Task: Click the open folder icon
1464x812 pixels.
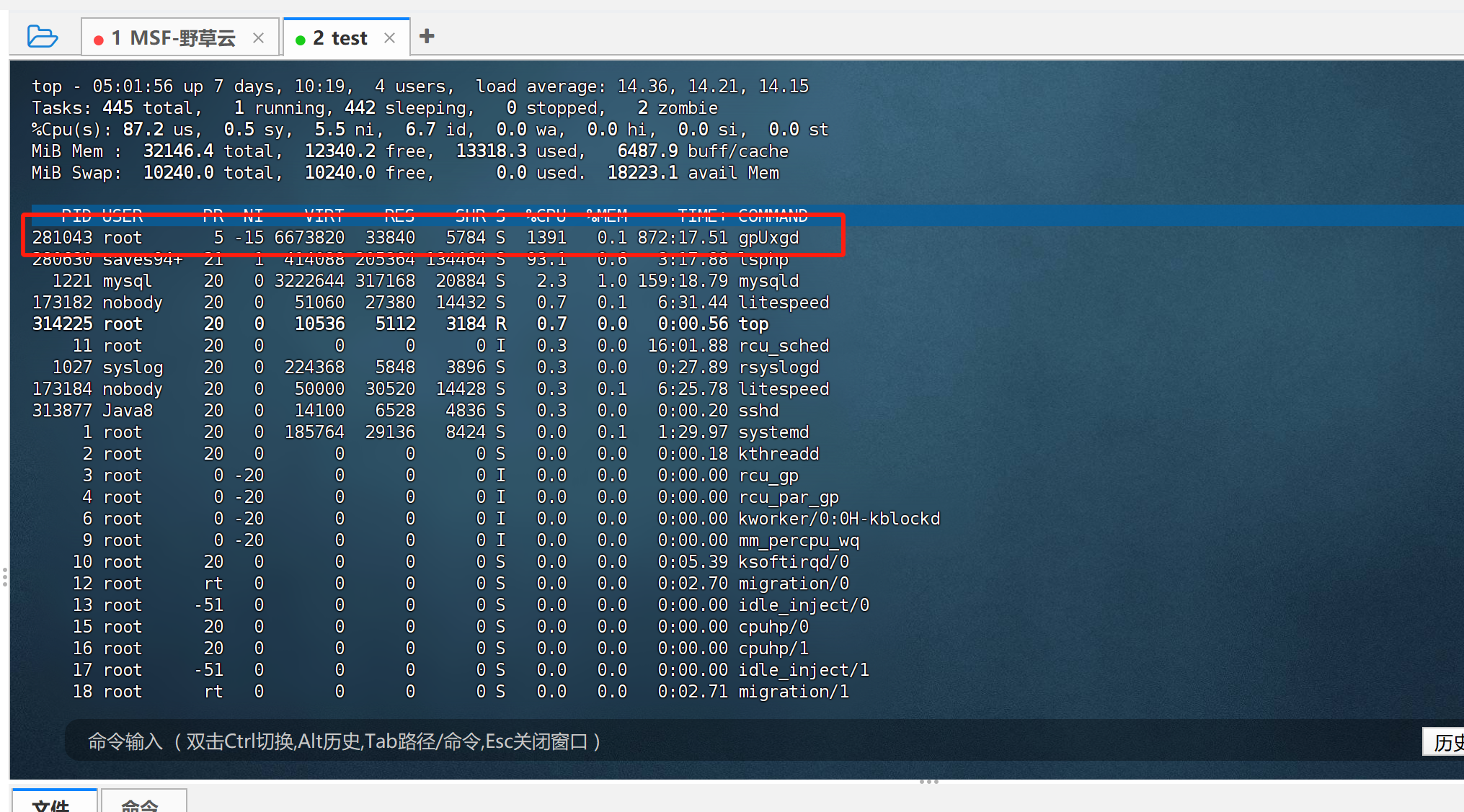Action: coord(42,36)
